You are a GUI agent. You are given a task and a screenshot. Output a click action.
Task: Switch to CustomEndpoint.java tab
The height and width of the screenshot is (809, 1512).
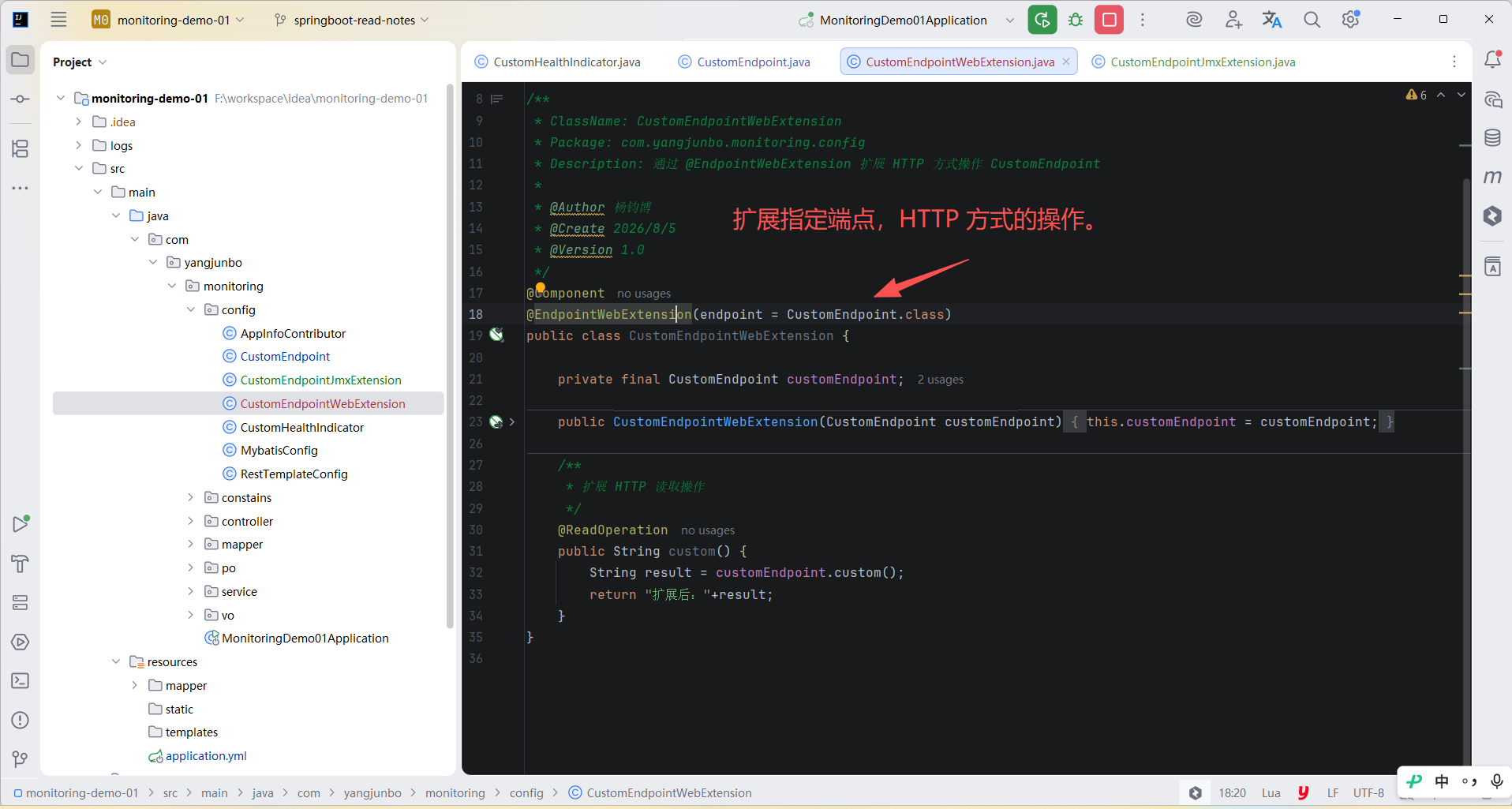click(x=744, y=62)
